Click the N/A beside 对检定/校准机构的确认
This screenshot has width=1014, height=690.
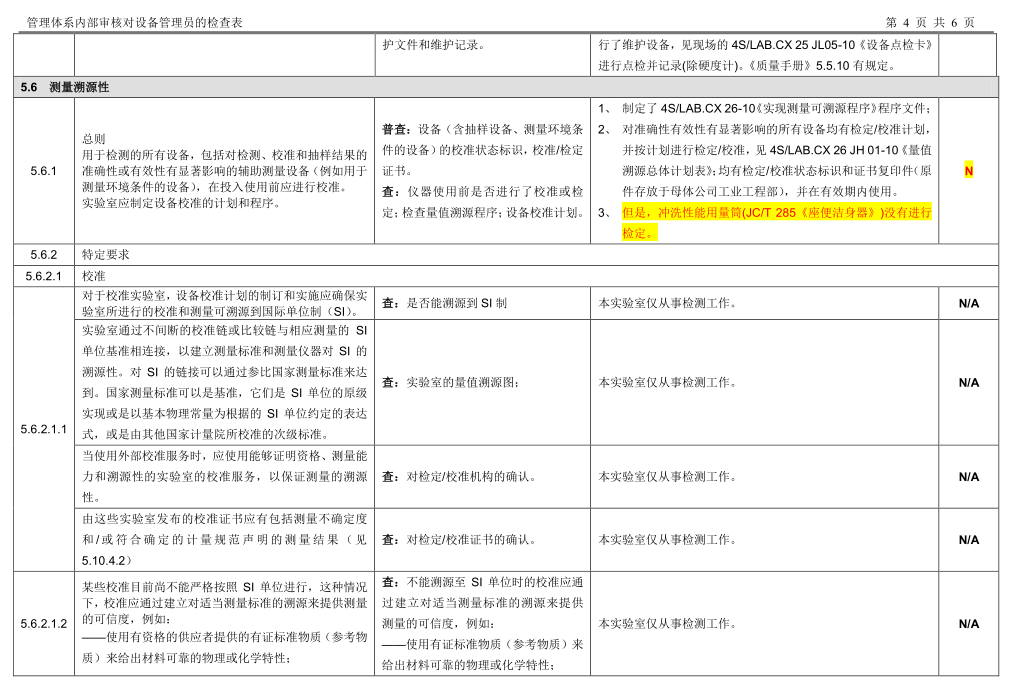[x=968, y=477]
